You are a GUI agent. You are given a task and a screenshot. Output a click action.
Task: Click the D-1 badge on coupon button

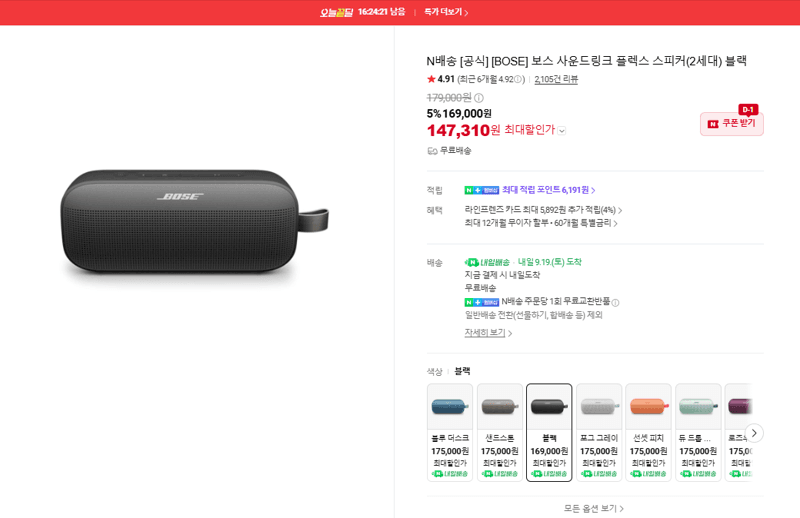(748, 109)
